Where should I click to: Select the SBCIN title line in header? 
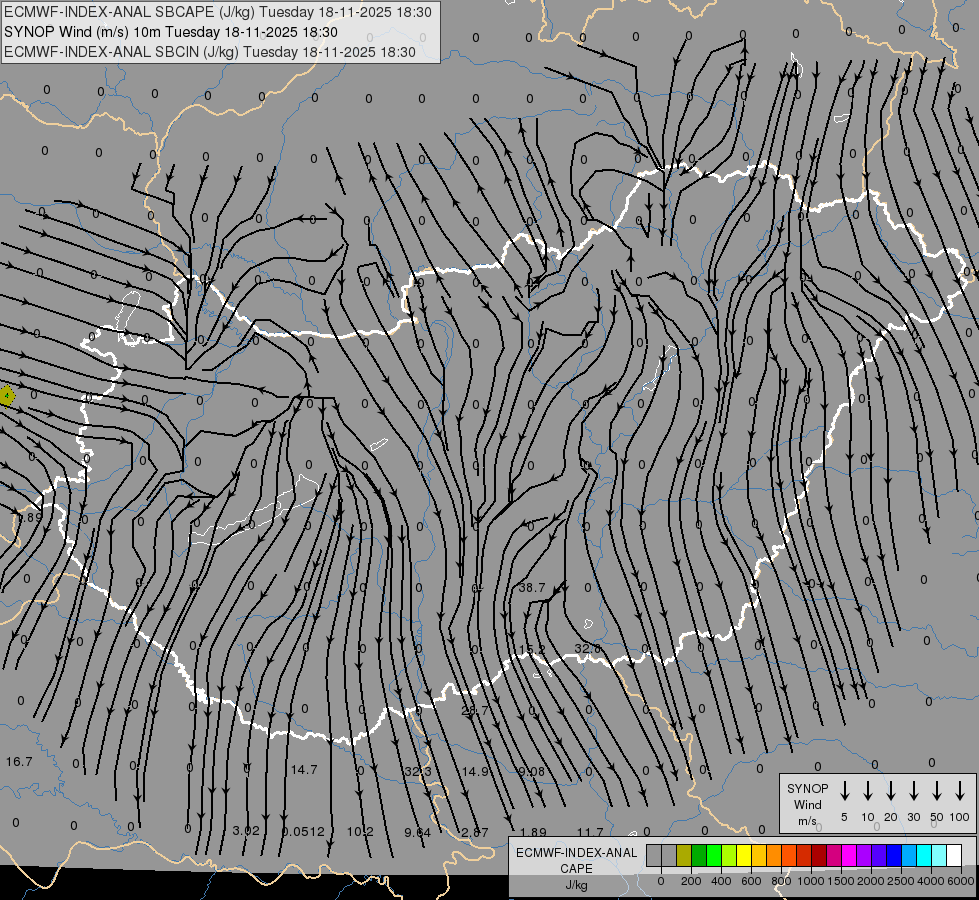(210, 51)
